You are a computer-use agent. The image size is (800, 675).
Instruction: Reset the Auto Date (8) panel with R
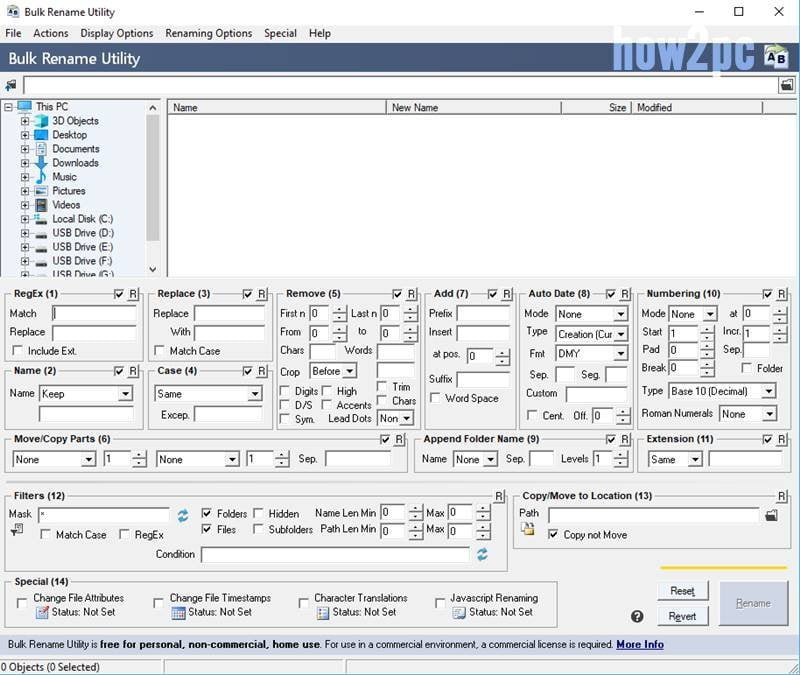pos(625,294)
